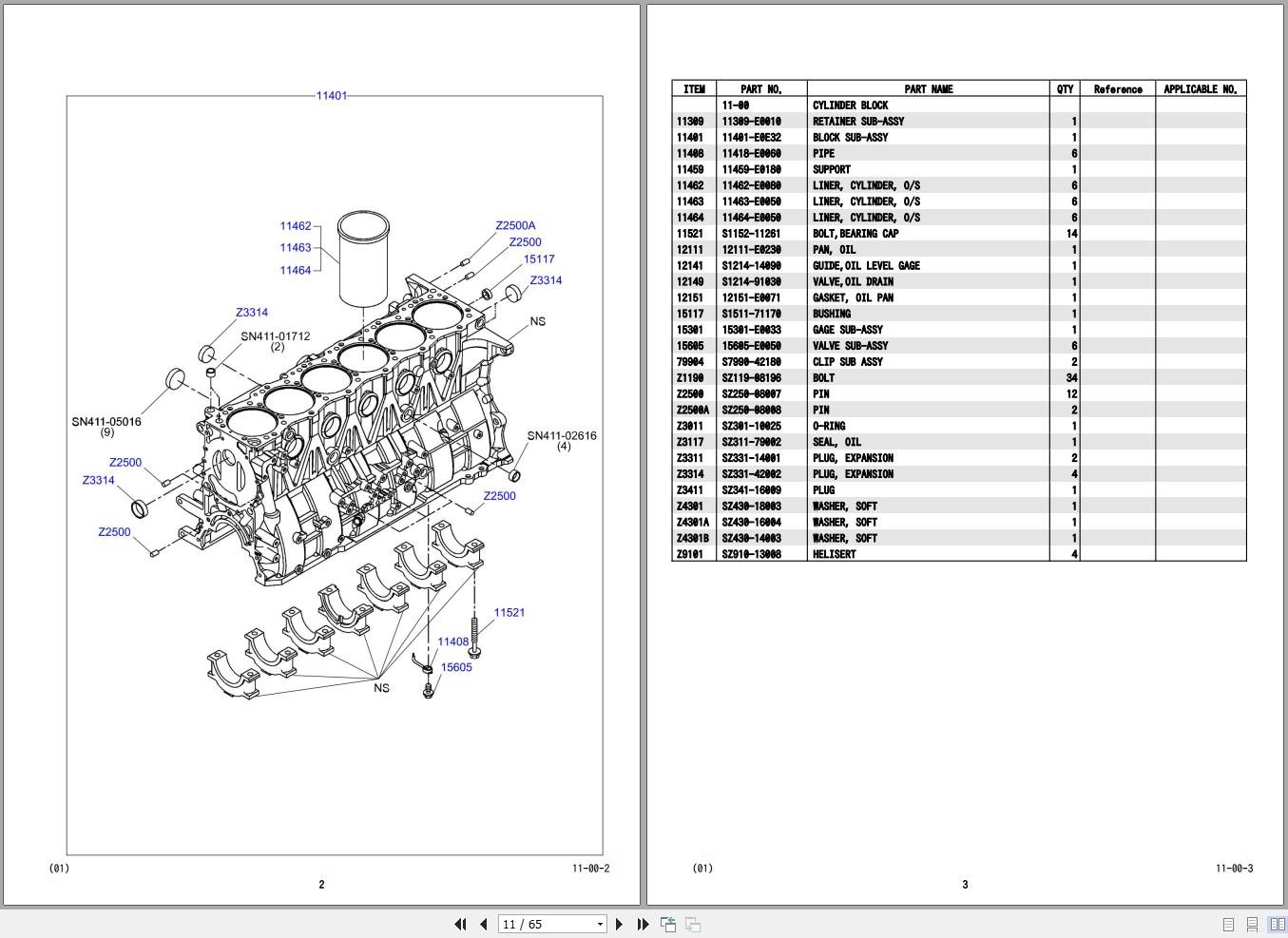Image resolution: width=1288 pixels, height=938 pixels.
Task: Click part number SZ331-42002
Action: pos(751,474)
